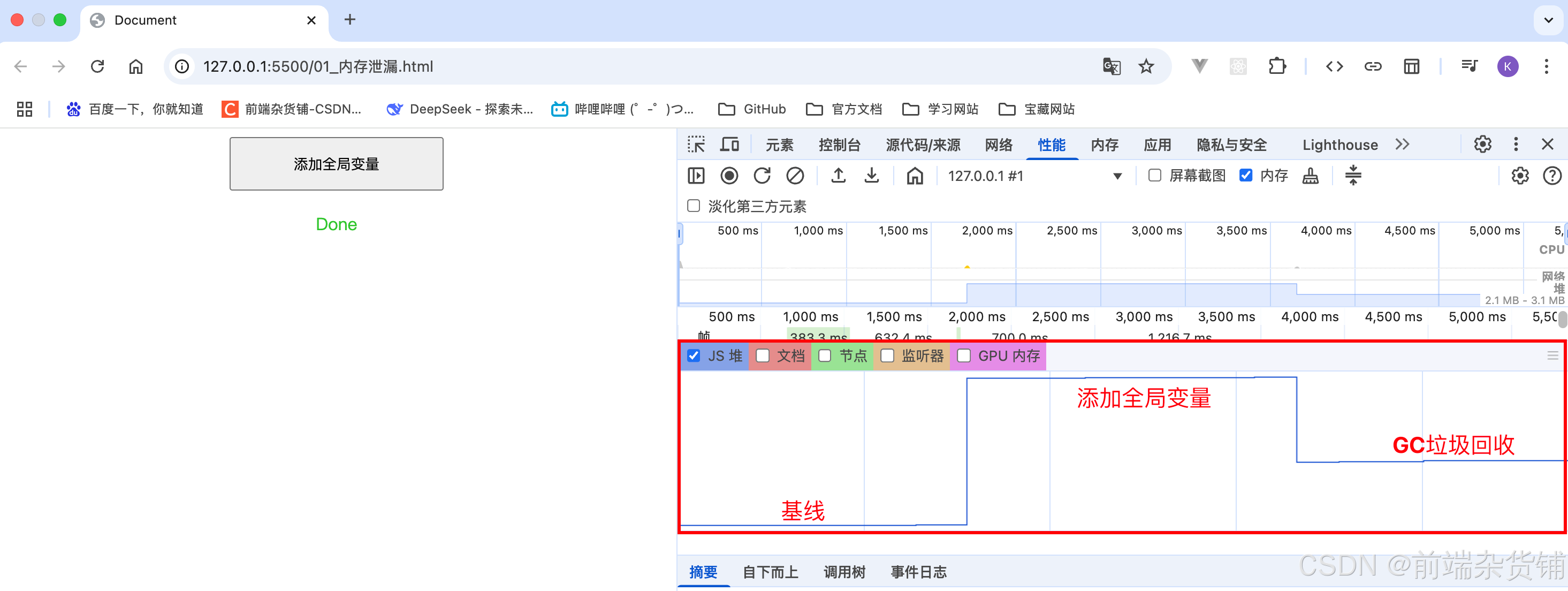This screenshot has width=1568, height=591.
Task: Open the GitHub bookmarks folder
Action: coord(752,109)
